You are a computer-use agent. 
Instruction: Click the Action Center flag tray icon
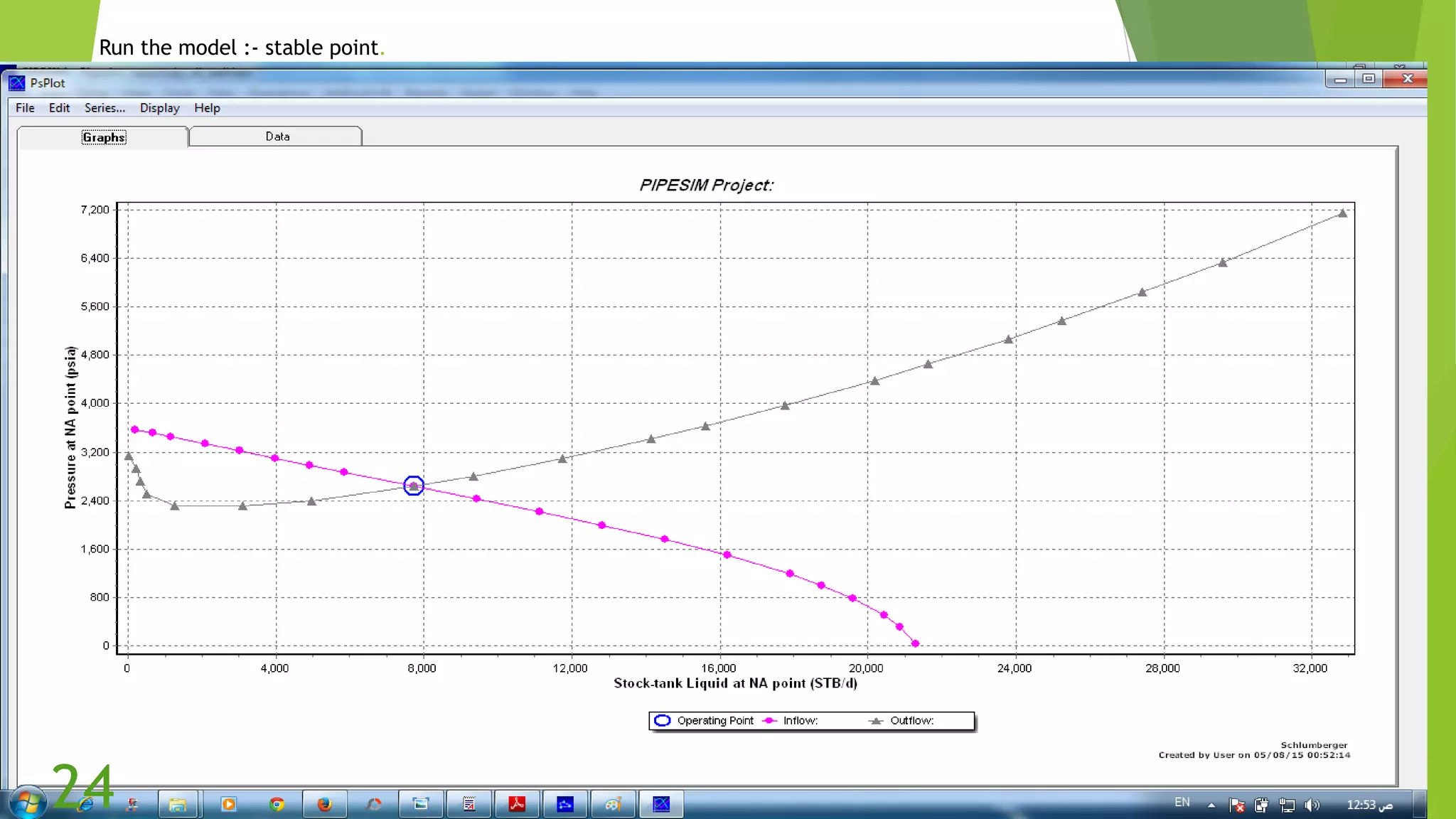pyautogui.click(x=1237, y=805)
